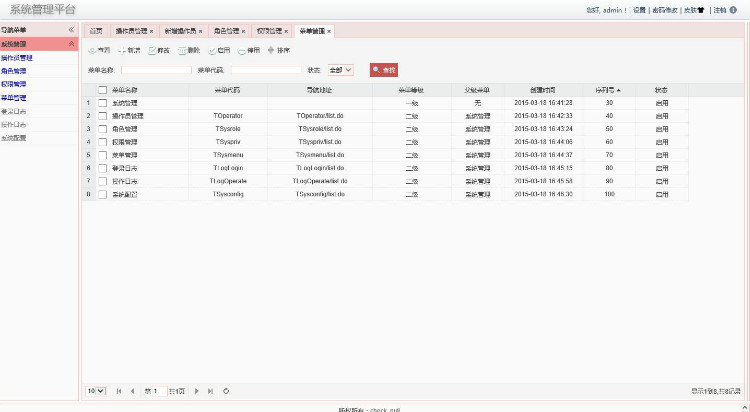Go to next page in pager
This screenshot has width=750, height=412.
[x=197, y=391]
